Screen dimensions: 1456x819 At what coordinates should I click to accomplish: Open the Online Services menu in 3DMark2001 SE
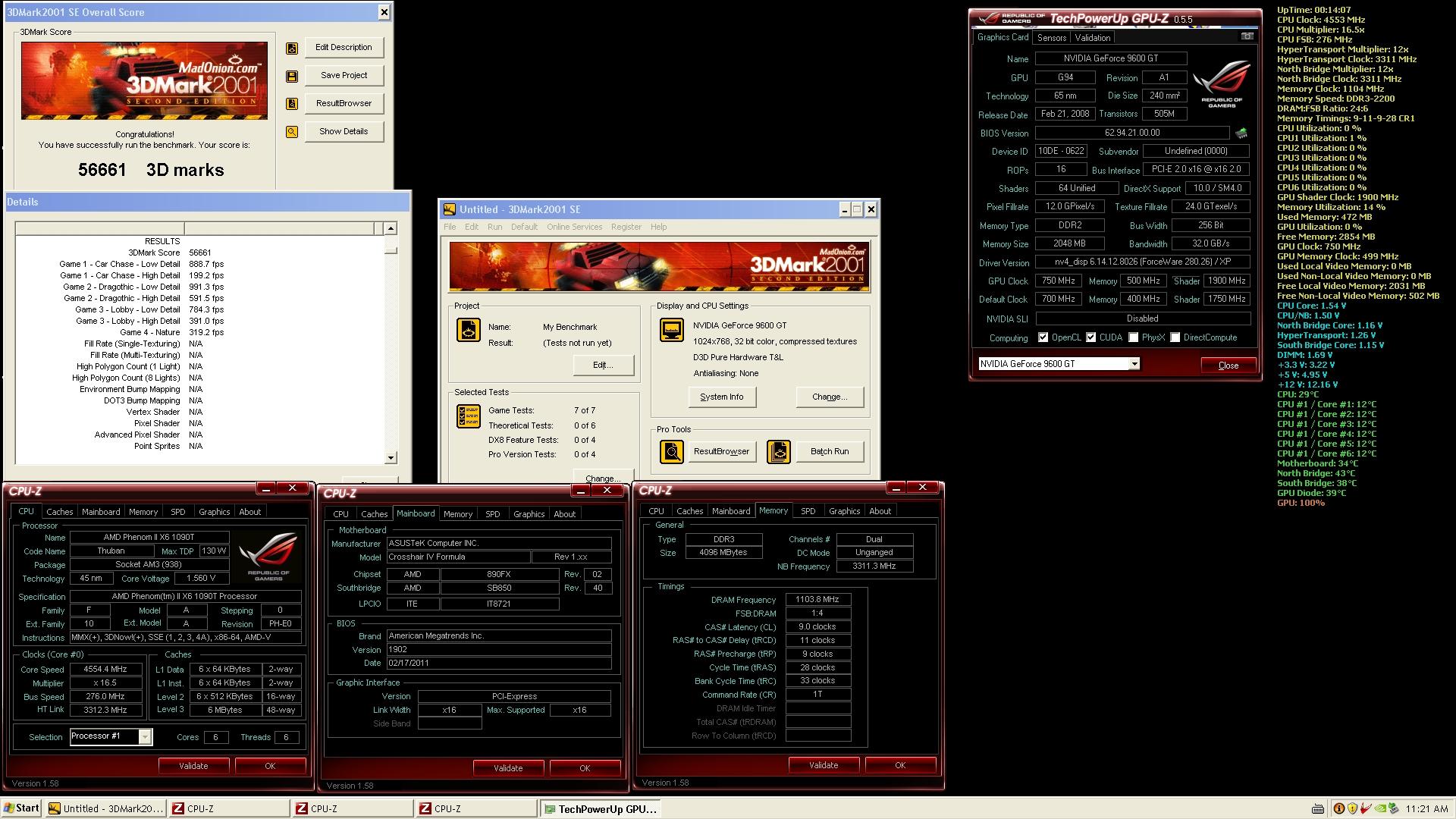(574, 227)
